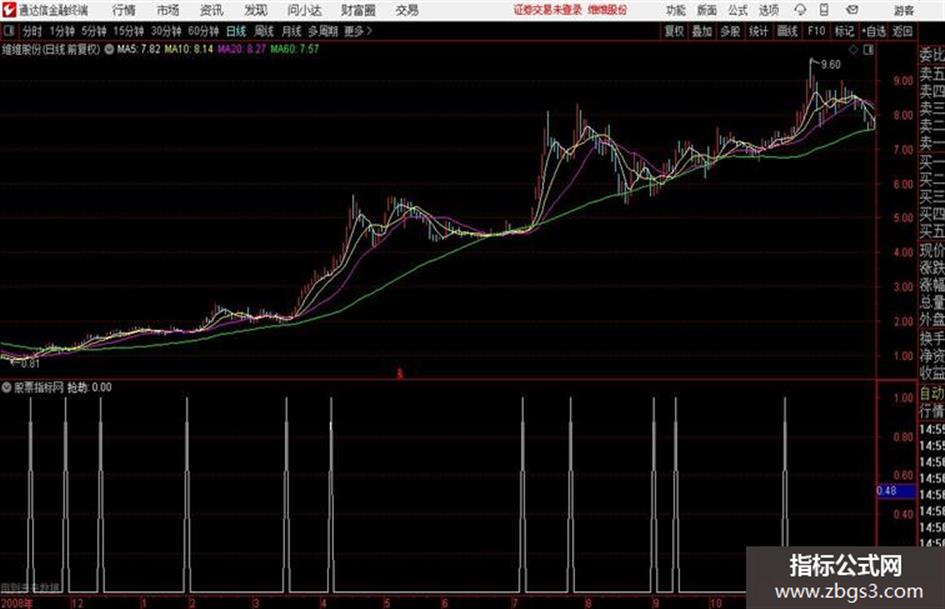
Task: Click the 标记 mark button
Action: [844, 31]
